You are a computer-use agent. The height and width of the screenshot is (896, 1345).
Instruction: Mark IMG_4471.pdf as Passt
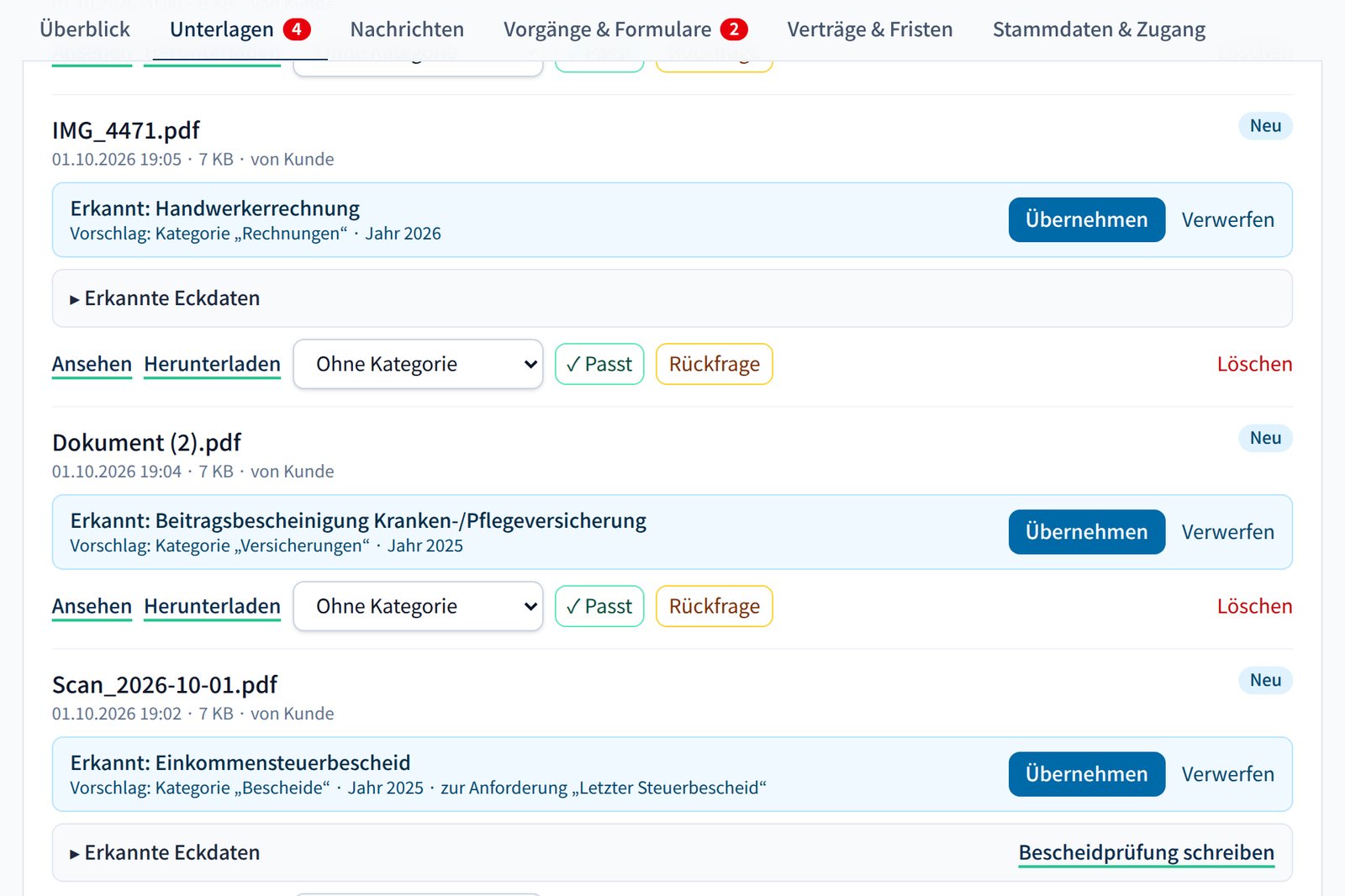[599, 364]
